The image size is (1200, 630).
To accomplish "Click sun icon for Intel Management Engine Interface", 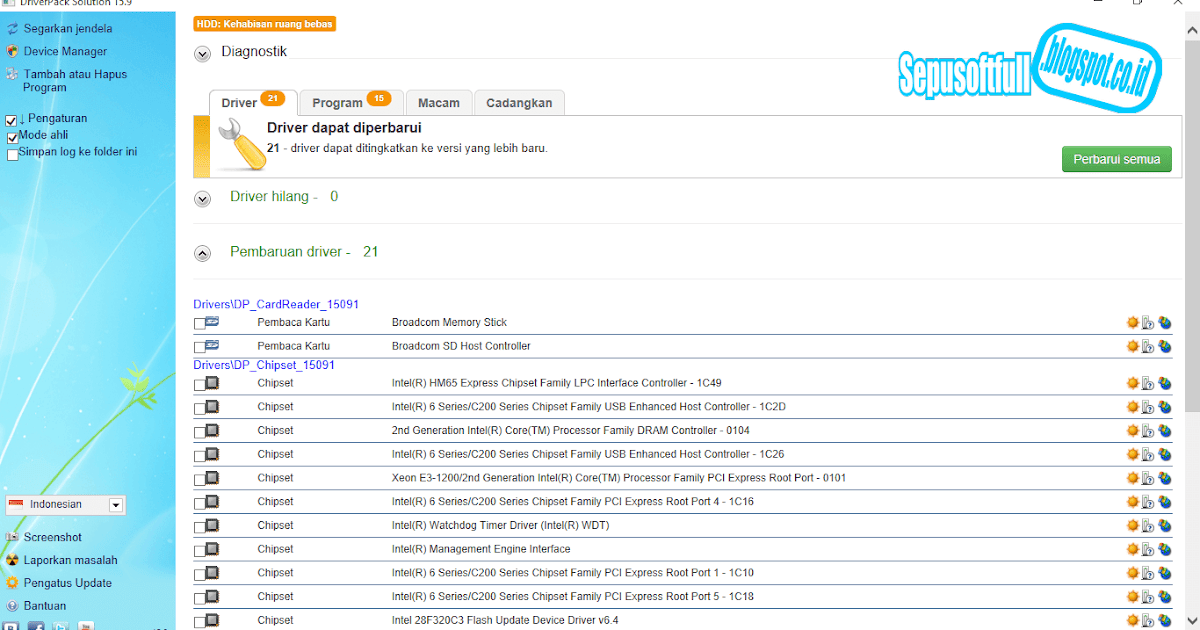I will click(x=1133, y=549).
